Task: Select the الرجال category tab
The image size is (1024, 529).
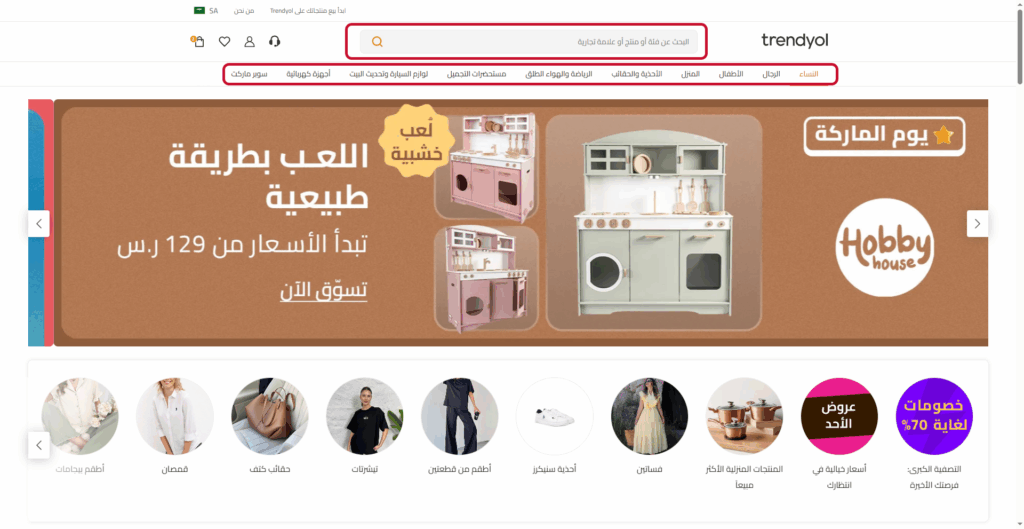Action: pos(771,74)
